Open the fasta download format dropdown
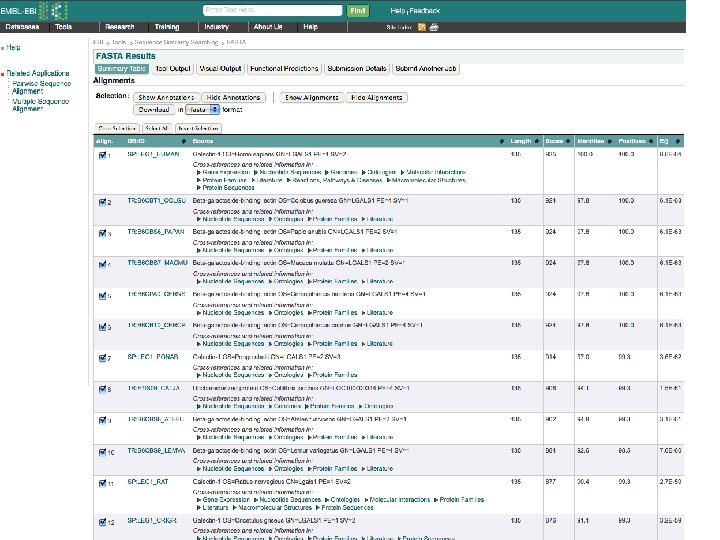This screenshot has width=720, height=540. [202, 110]
